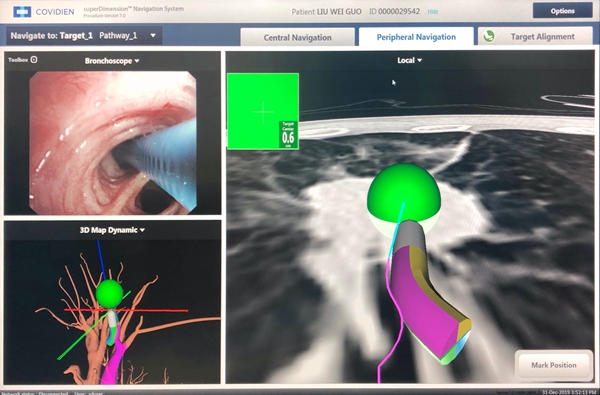Open the 3D Map Dynamic view dropdown
Viewport: 600px width, 395px height.
pyautogui.click(x=112, y=230)
